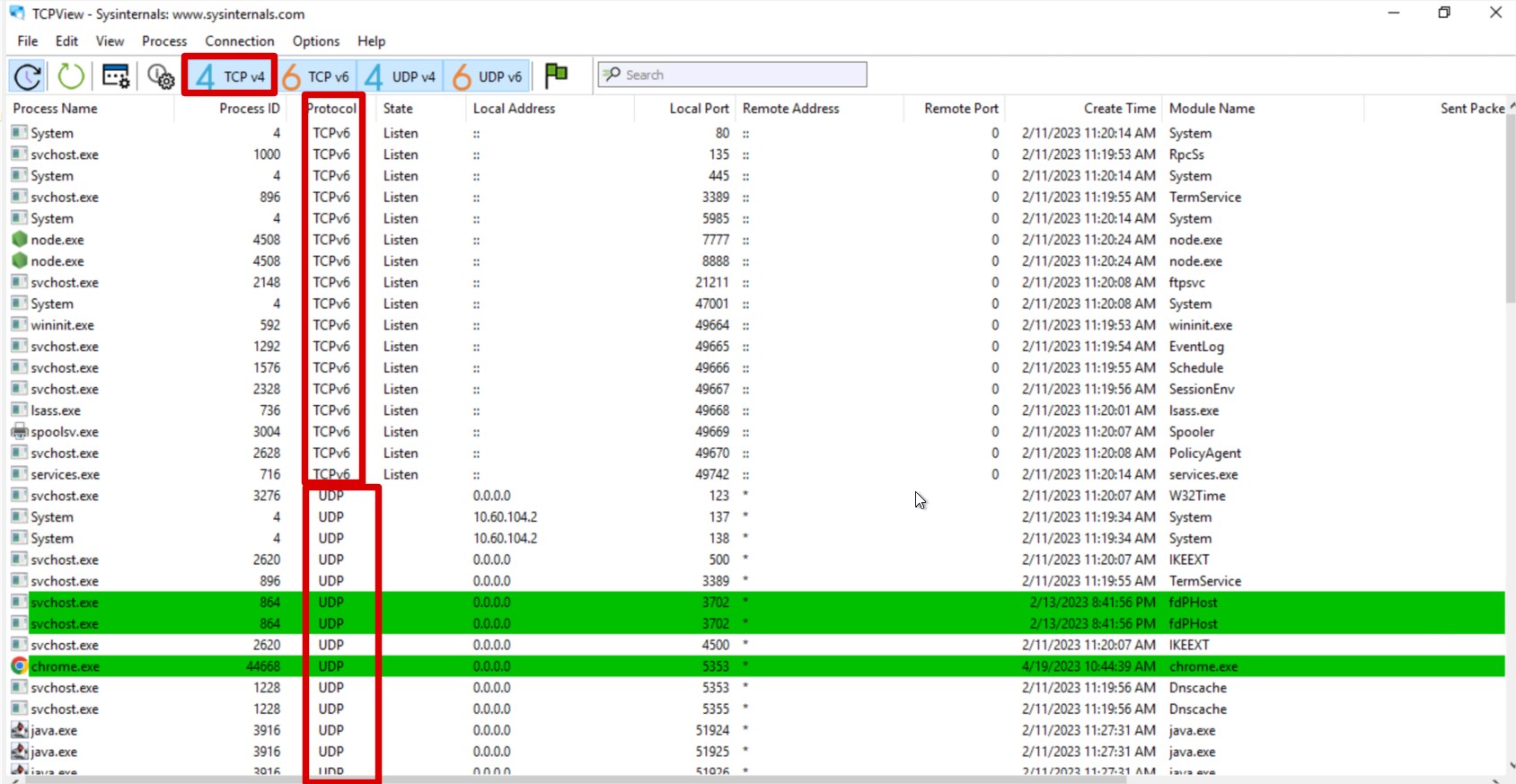Click the RpcSs module name
The image size is (1516, 784).
coord(1186,154)
